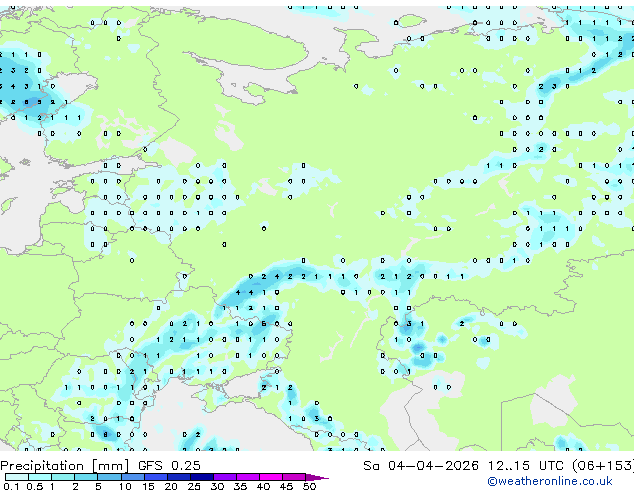Click the '12..15 UTC' time text
The width and height of the screenshot is (634, 490).
point(525,466)
